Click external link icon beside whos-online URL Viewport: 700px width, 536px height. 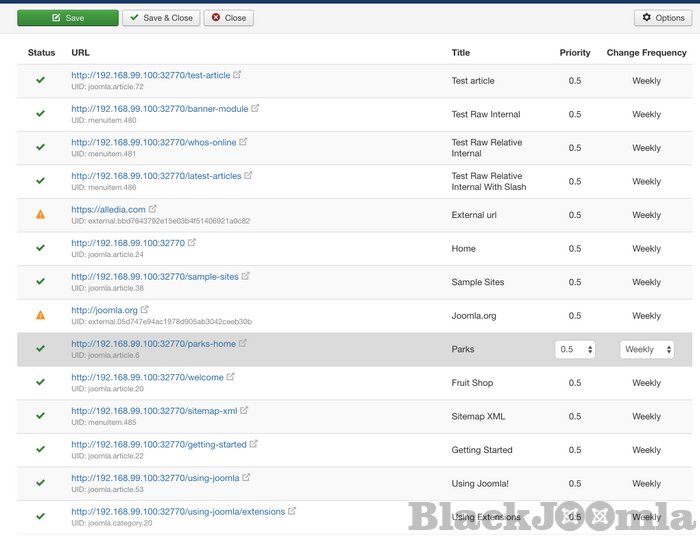pyautogui.click(x=243, y=142)
